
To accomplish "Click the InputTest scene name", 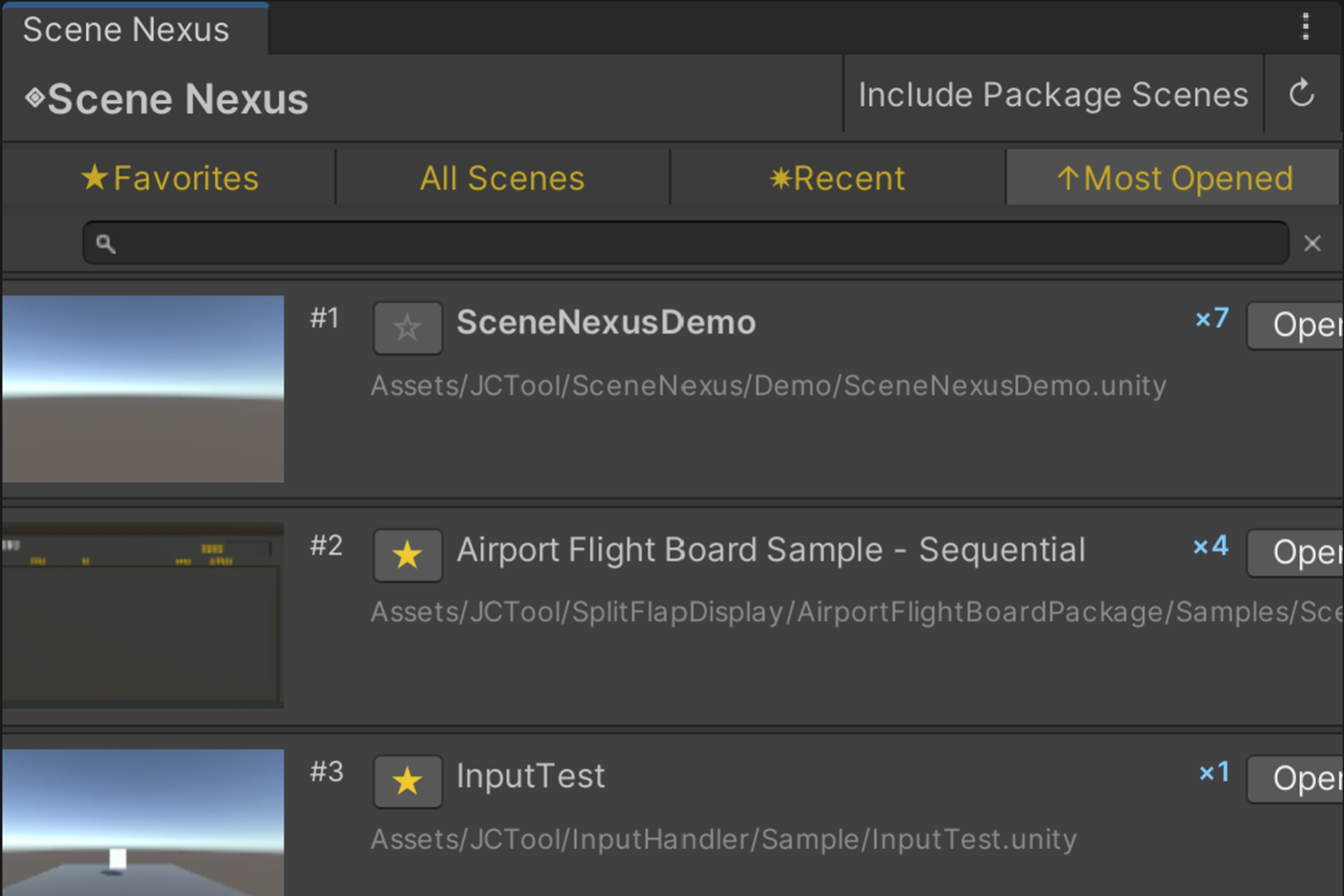I will (531, 776).
